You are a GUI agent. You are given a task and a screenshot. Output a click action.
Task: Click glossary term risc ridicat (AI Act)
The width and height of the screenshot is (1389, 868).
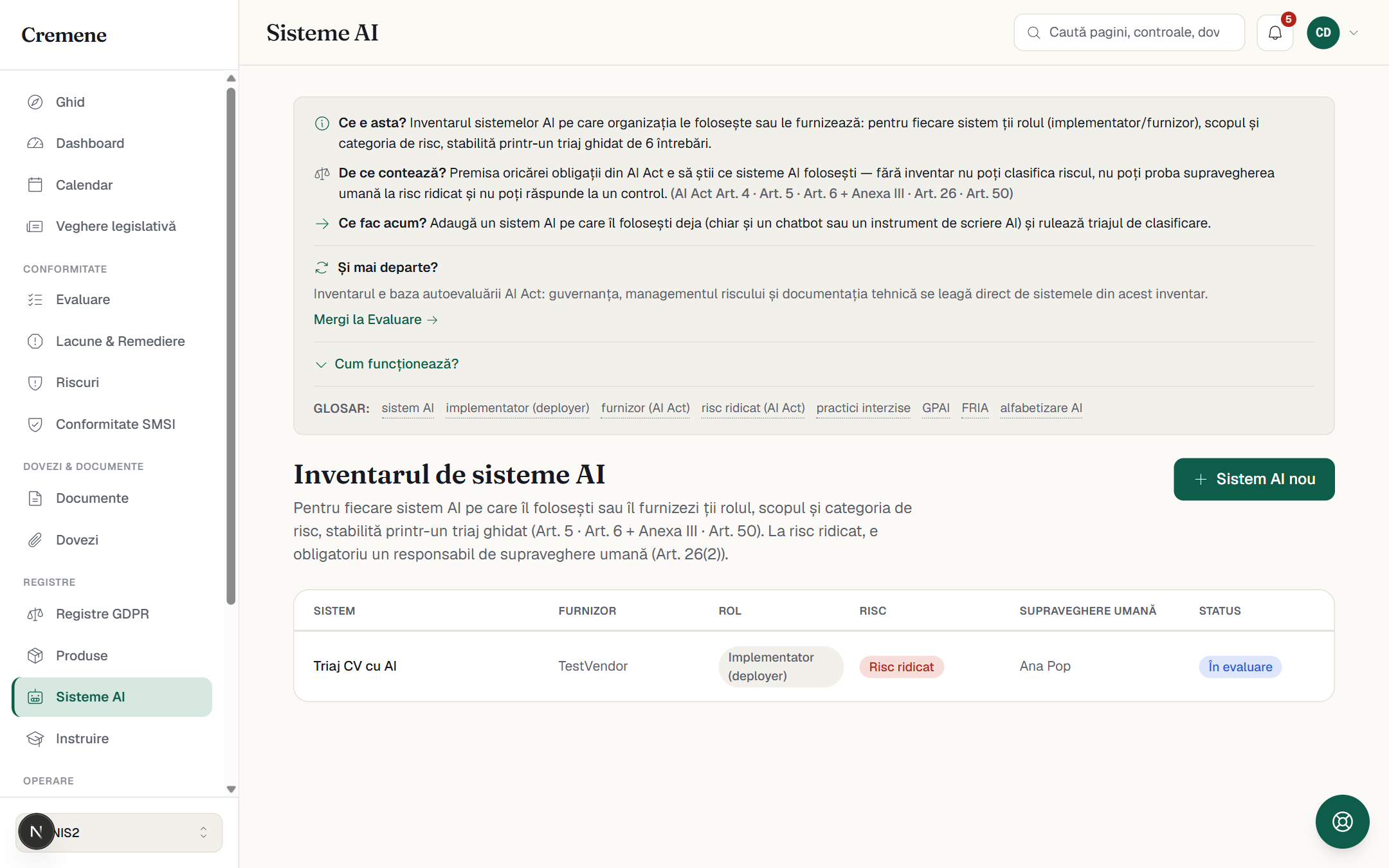click(753, 408)
